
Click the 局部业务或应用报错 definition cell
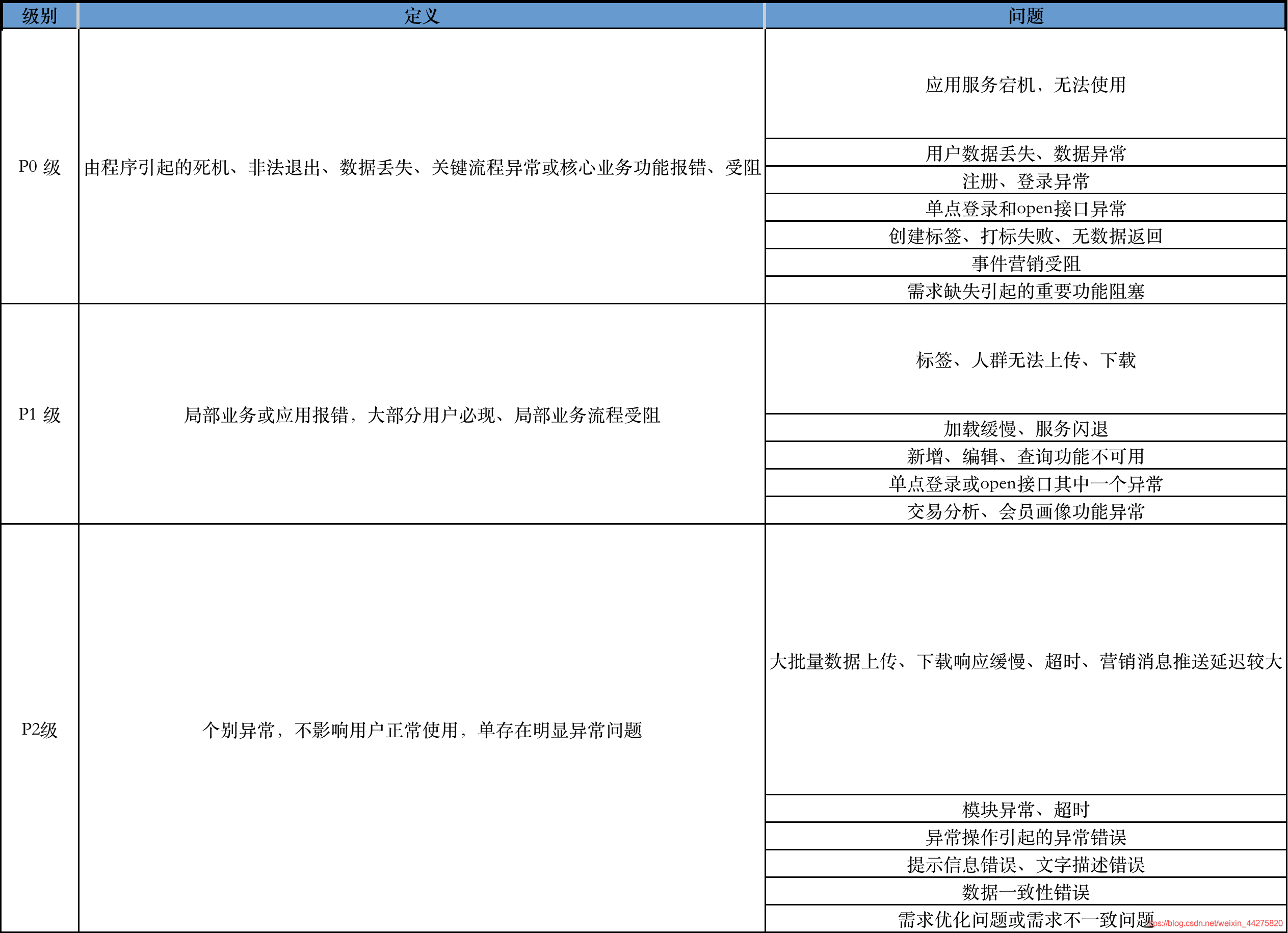click(x=422, y=416)
